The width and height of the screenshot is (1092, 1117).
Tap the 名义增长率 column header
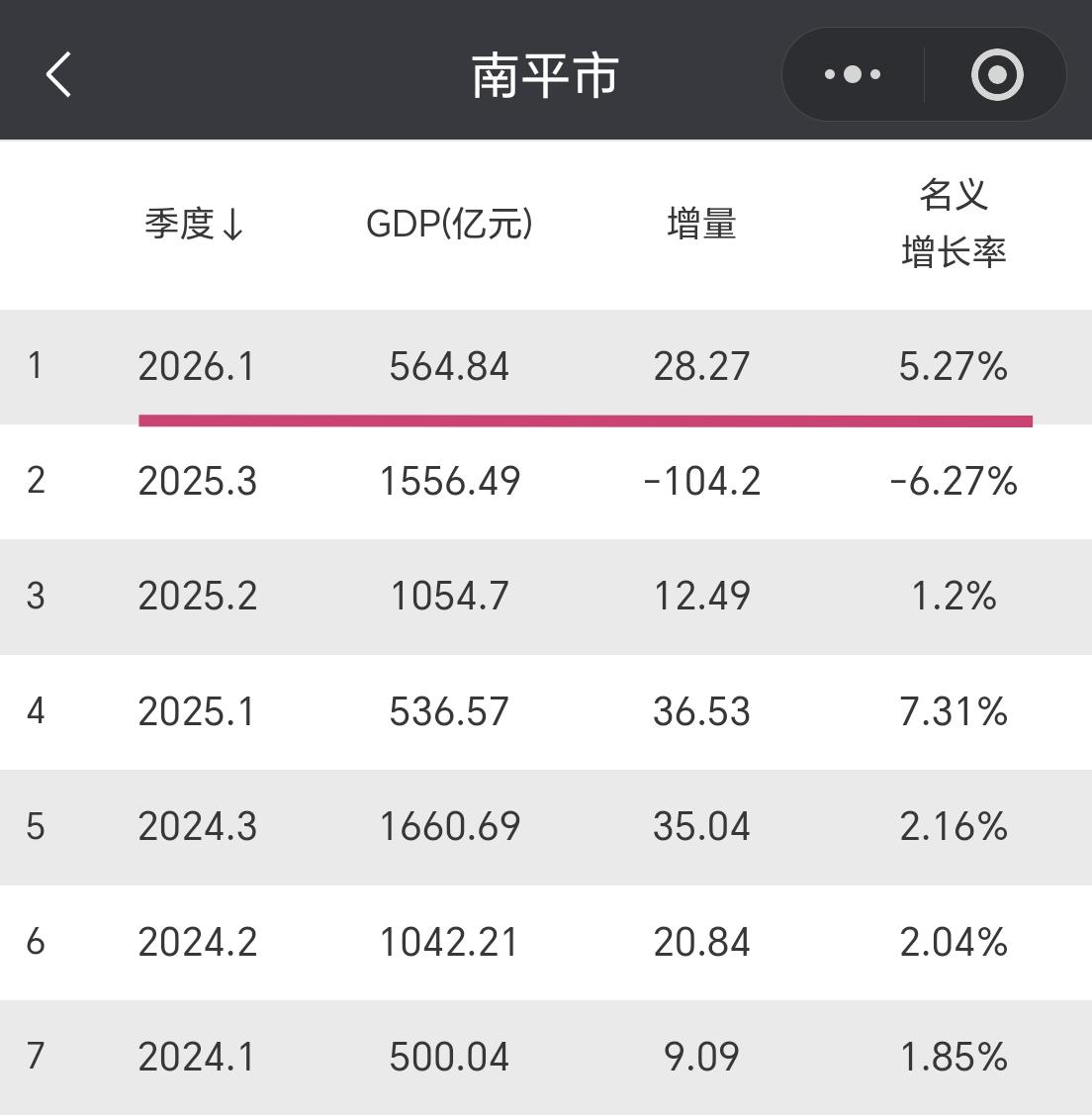pyautogui.click(x=954, y=223)
